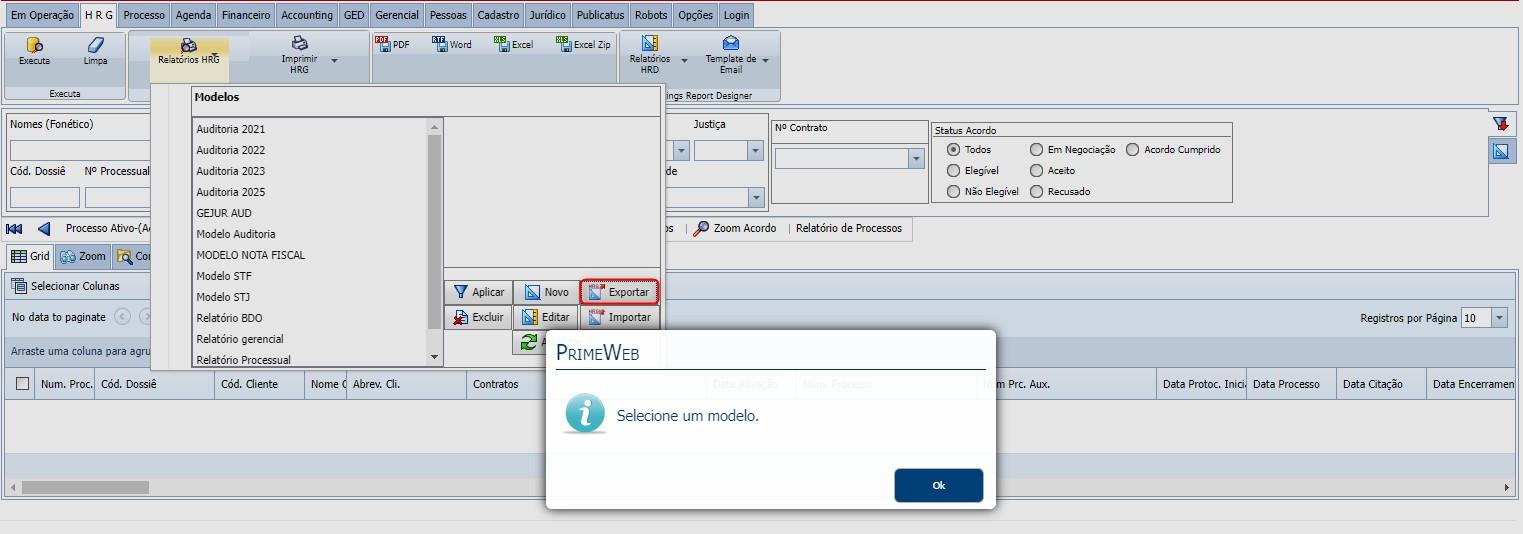The width and height of the screenshot is (1523, 534).
Task: Open the Template de Email tool
Action: click(731, 51)
